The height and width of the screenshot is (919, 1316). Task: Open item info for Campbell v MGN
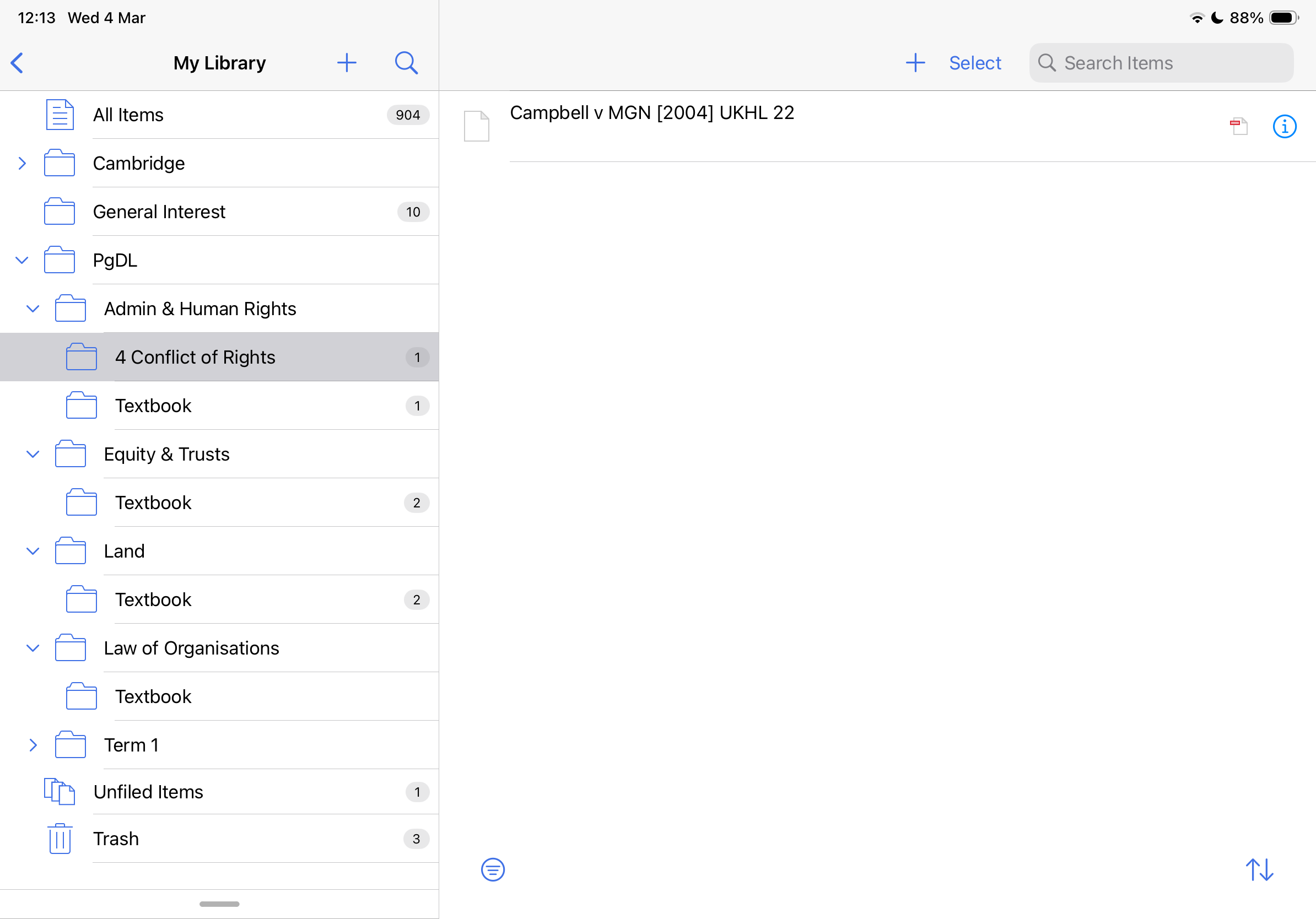[1284, 126]
